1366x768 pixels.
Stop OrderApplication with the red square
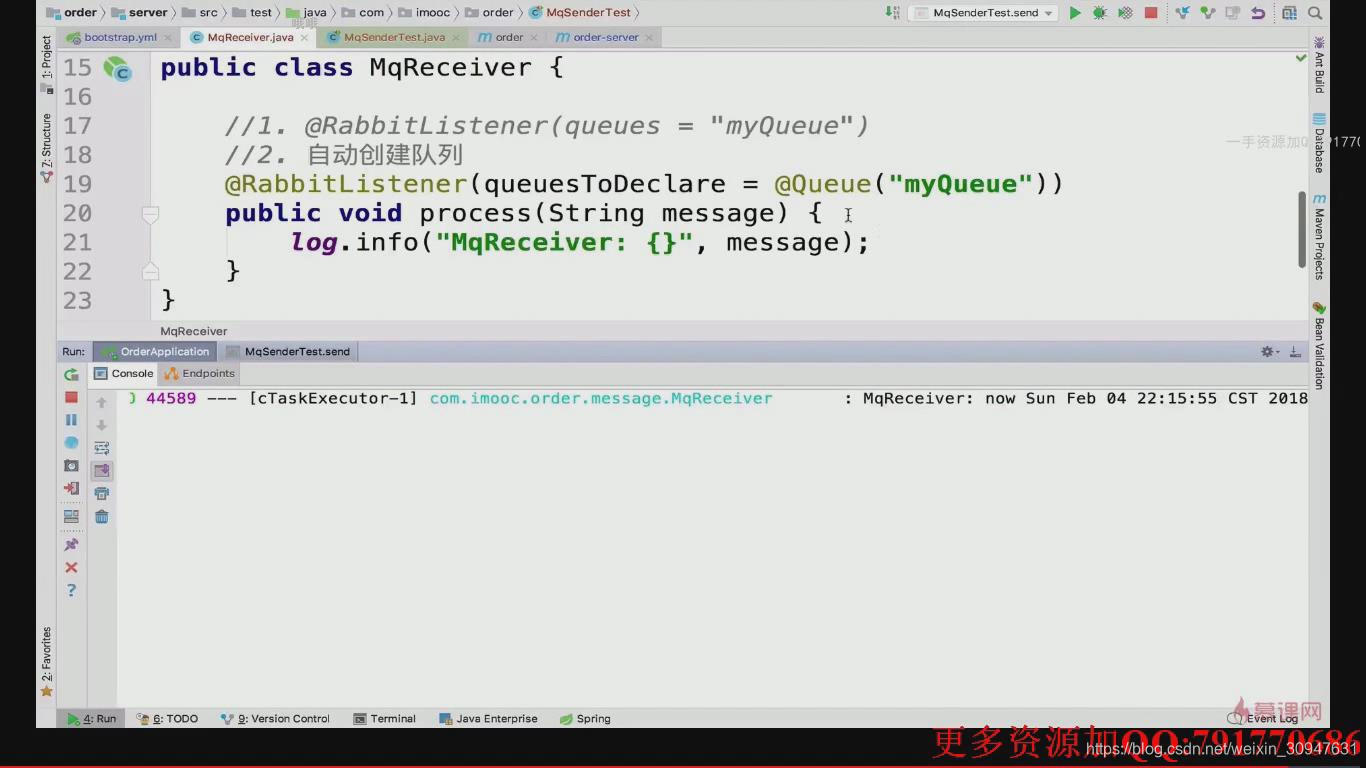coord(71,397)
